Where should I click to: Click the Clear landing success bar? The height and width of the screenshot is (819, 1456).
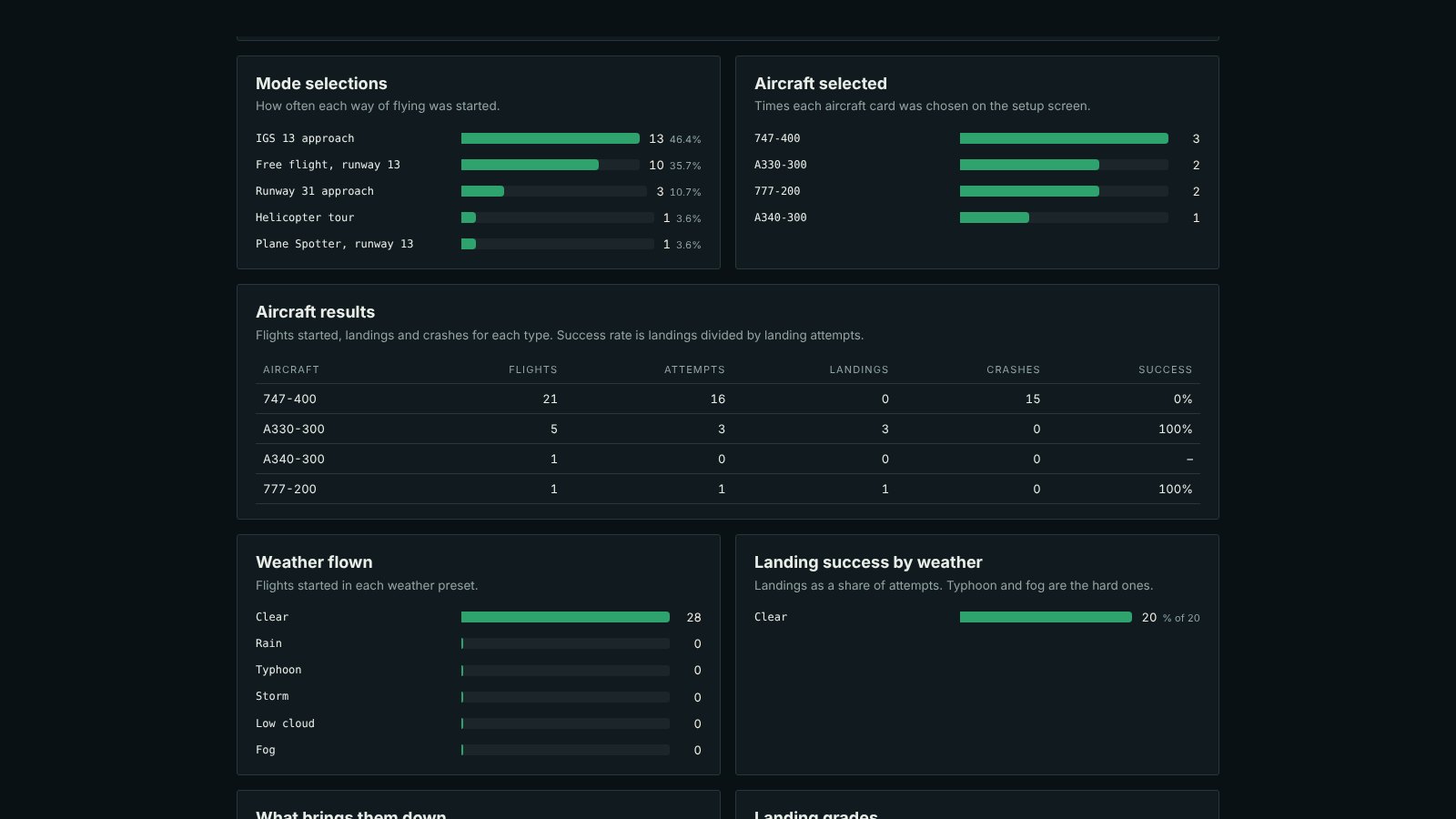point(1046,617)
